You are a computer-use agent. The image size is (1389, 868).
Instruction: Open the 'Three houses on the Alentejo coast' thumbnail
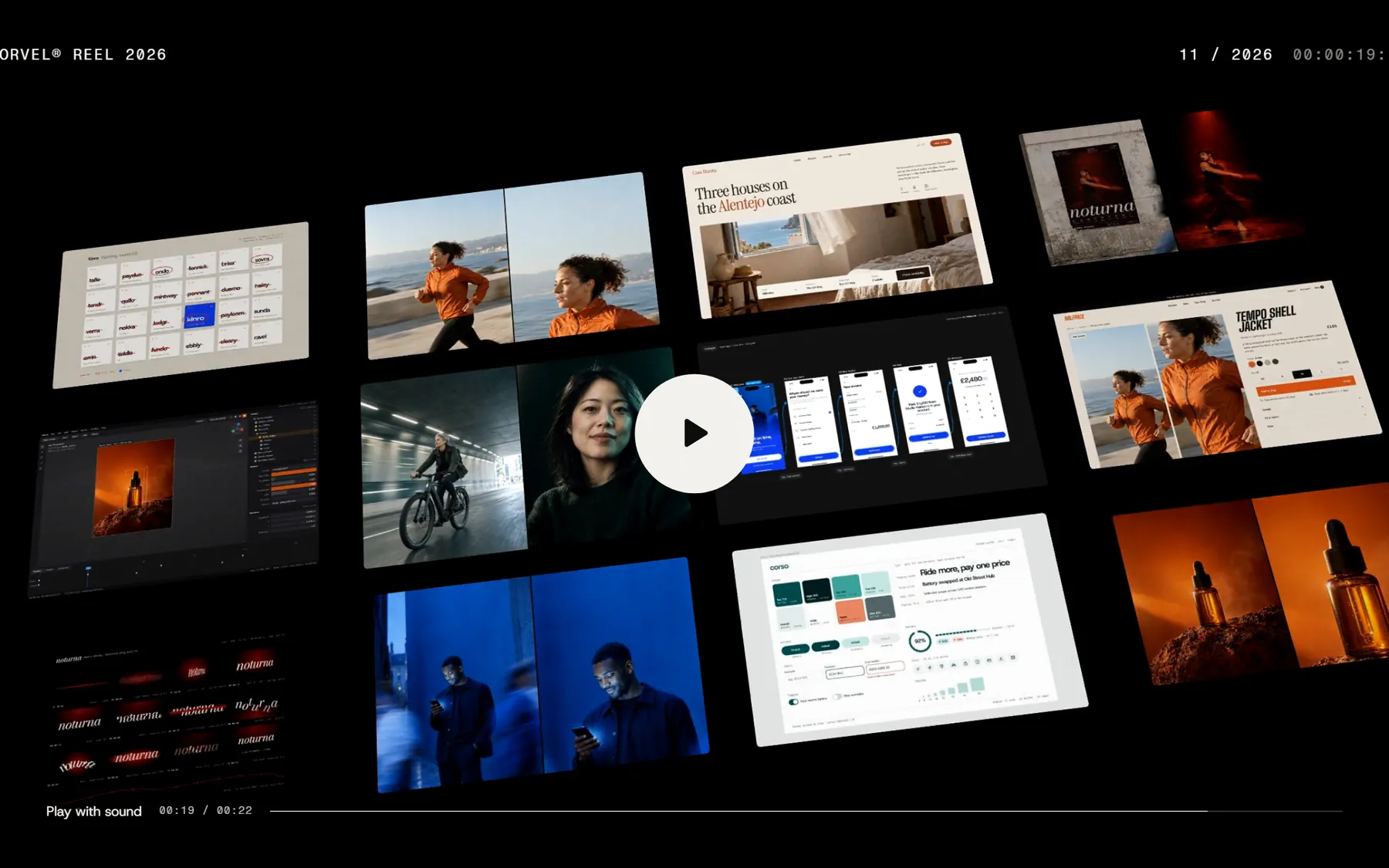(837, 225)
